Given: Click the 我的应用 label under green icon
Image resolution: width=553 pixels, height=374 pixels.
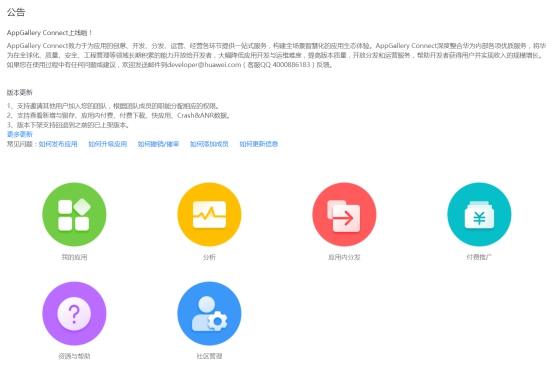Looking at the screenshot, I should pos(74,257).
